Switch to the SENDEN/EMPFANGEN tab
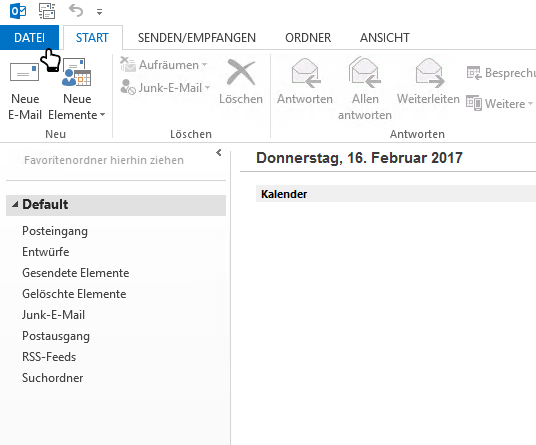The image size is (536, 445). coord(197,38)
